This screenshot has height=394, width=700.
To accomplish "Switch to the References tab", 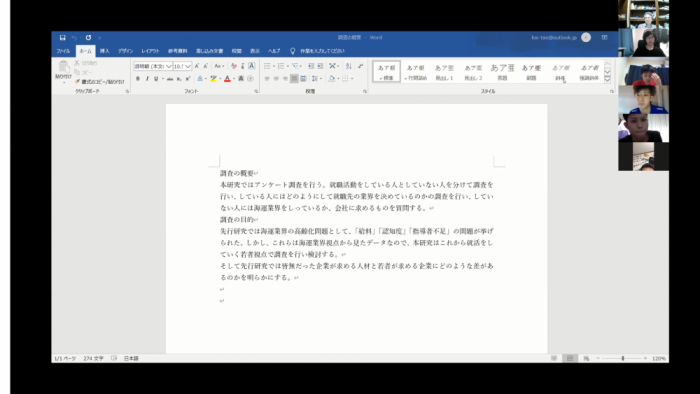I will coord(178,51).
